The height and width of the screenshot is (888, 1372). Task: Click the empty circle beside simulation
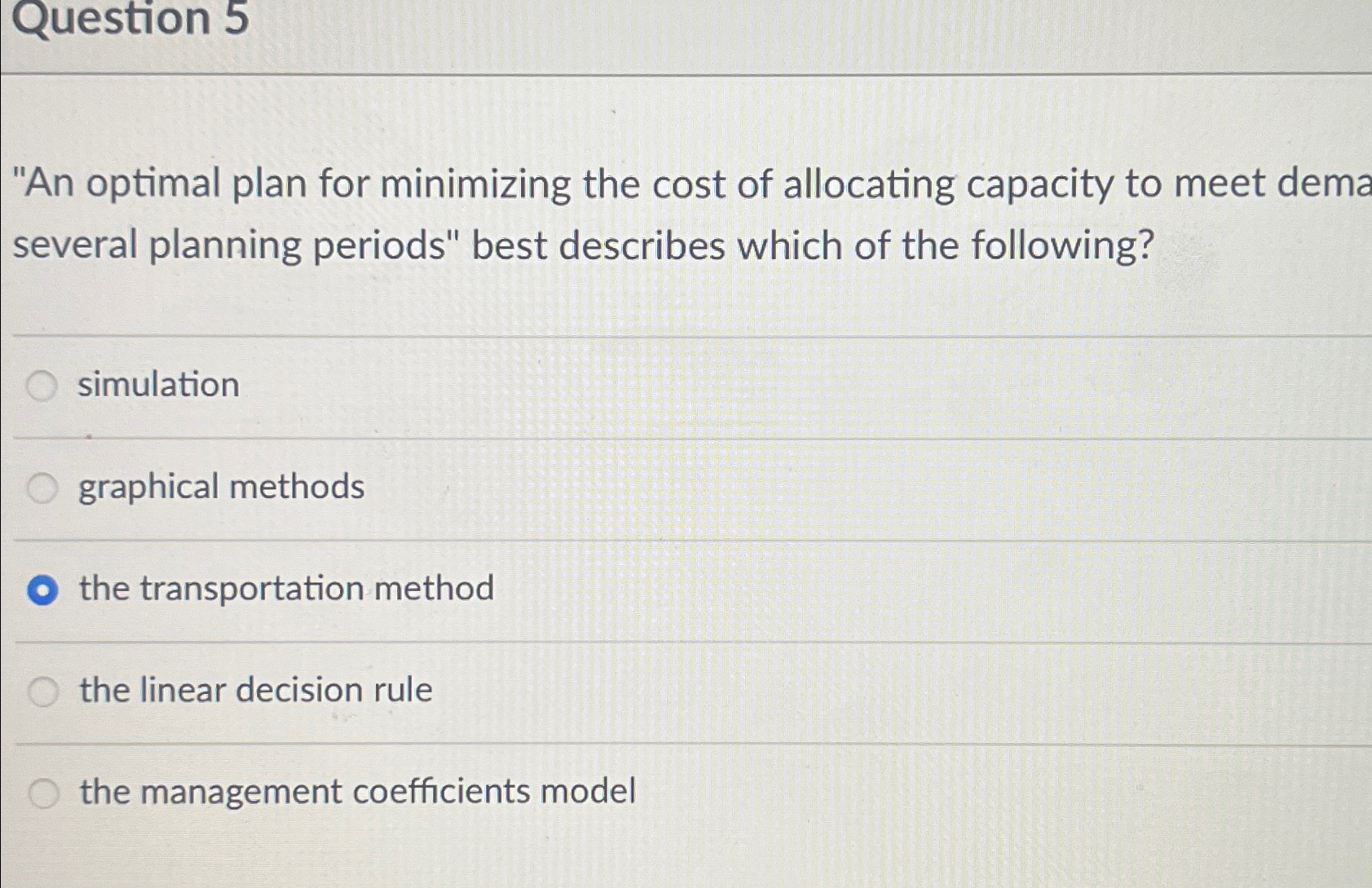[x=42, y=383]
